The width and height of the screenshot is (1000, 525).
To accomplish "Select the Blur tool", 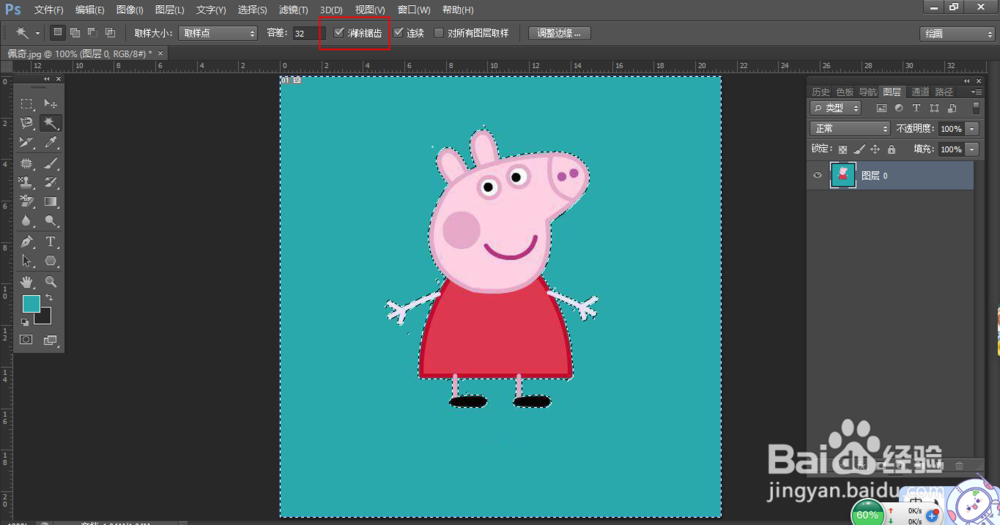I will pyautogui.click(x=26, y=221).
